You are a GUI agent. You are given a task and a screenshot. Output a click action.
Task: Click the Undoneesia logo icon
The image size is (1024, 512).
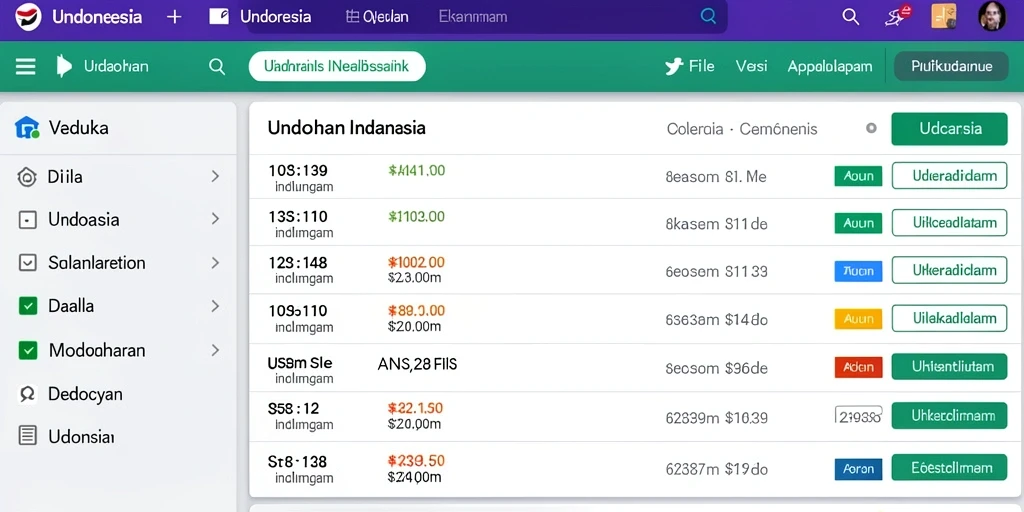(x=27, y=16)
